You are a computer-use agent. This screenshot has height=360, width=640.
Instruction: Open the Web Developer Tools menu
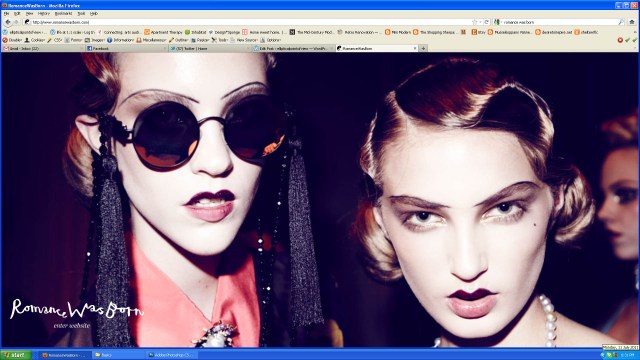(x=220, y=40)
